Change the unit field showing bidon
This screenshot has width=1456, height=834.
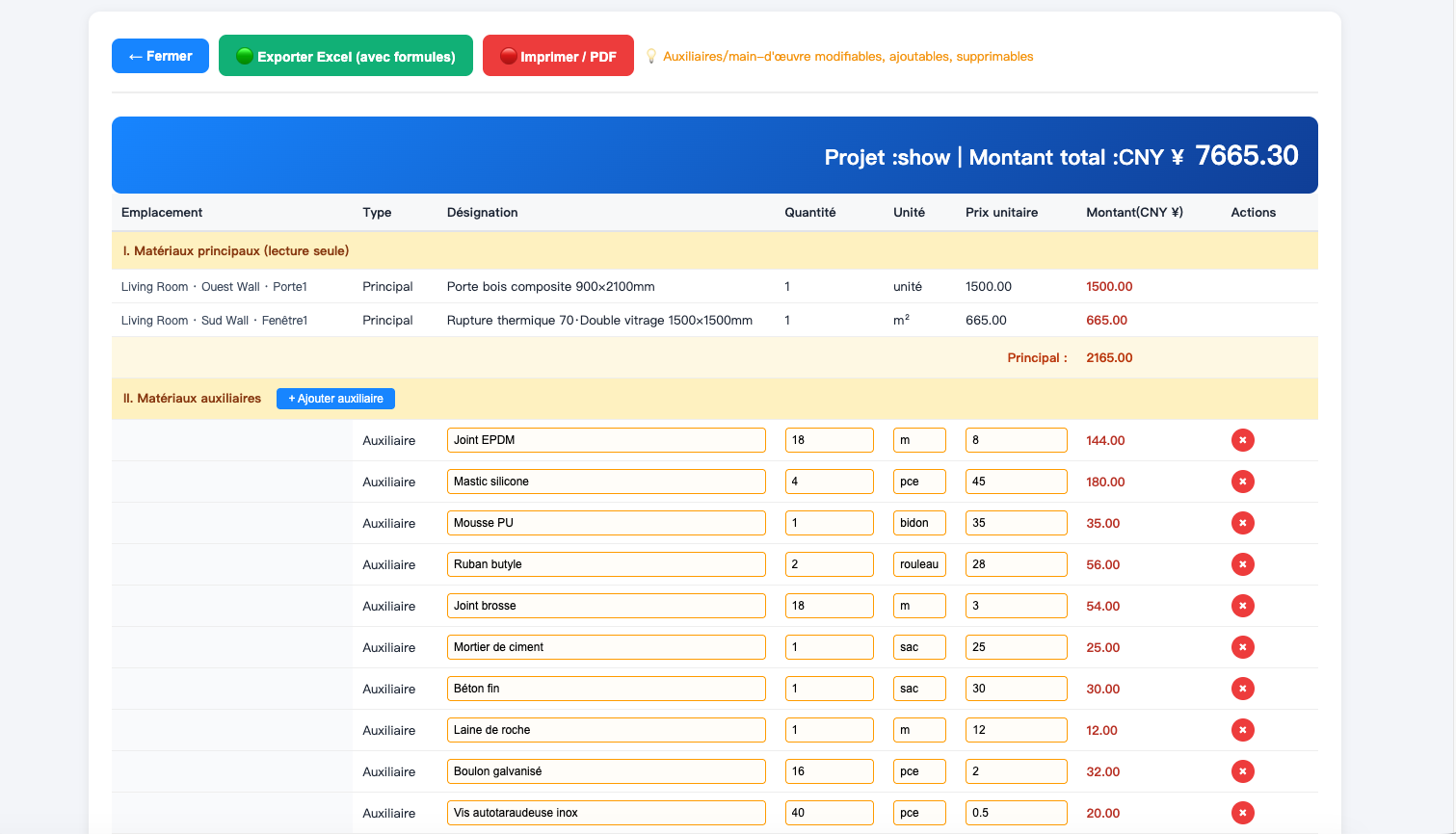pyautogui.click(x=919, y=523)
